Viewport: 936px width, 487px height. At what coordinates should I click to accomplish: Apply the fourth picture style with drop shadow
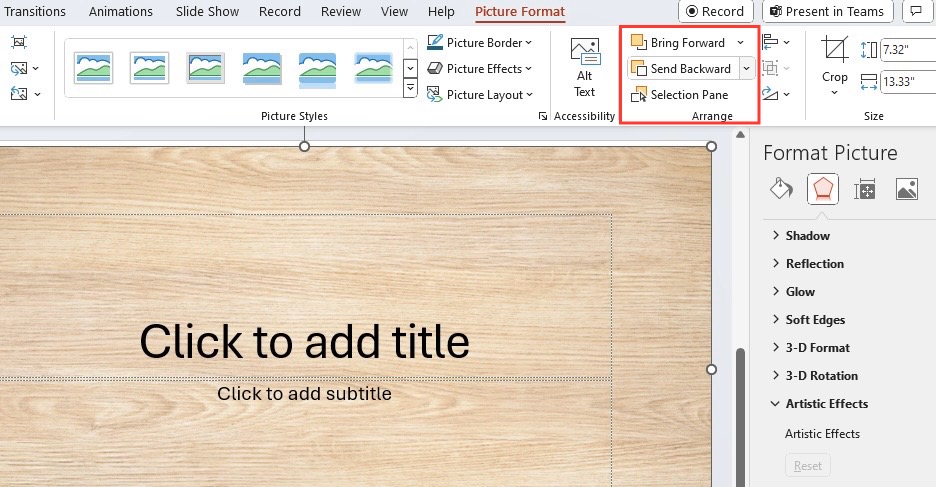tap(261, 67)
